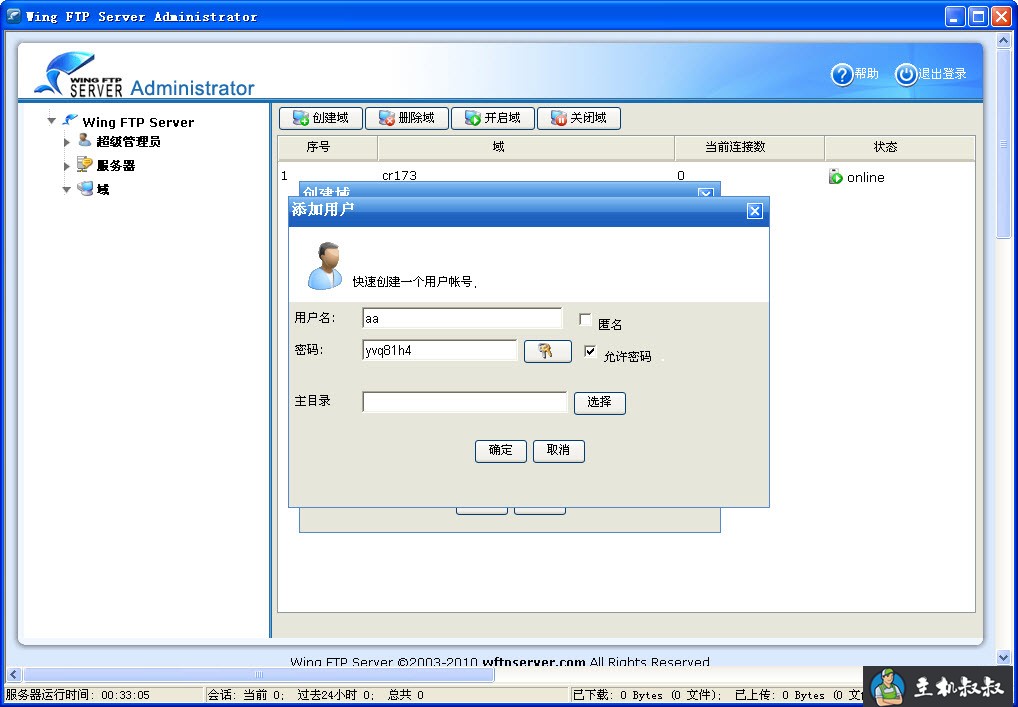The height and width of the screenshot is (707, 1018).
Task: Select Wing FTP Server root item
Action: pos(138,122)
